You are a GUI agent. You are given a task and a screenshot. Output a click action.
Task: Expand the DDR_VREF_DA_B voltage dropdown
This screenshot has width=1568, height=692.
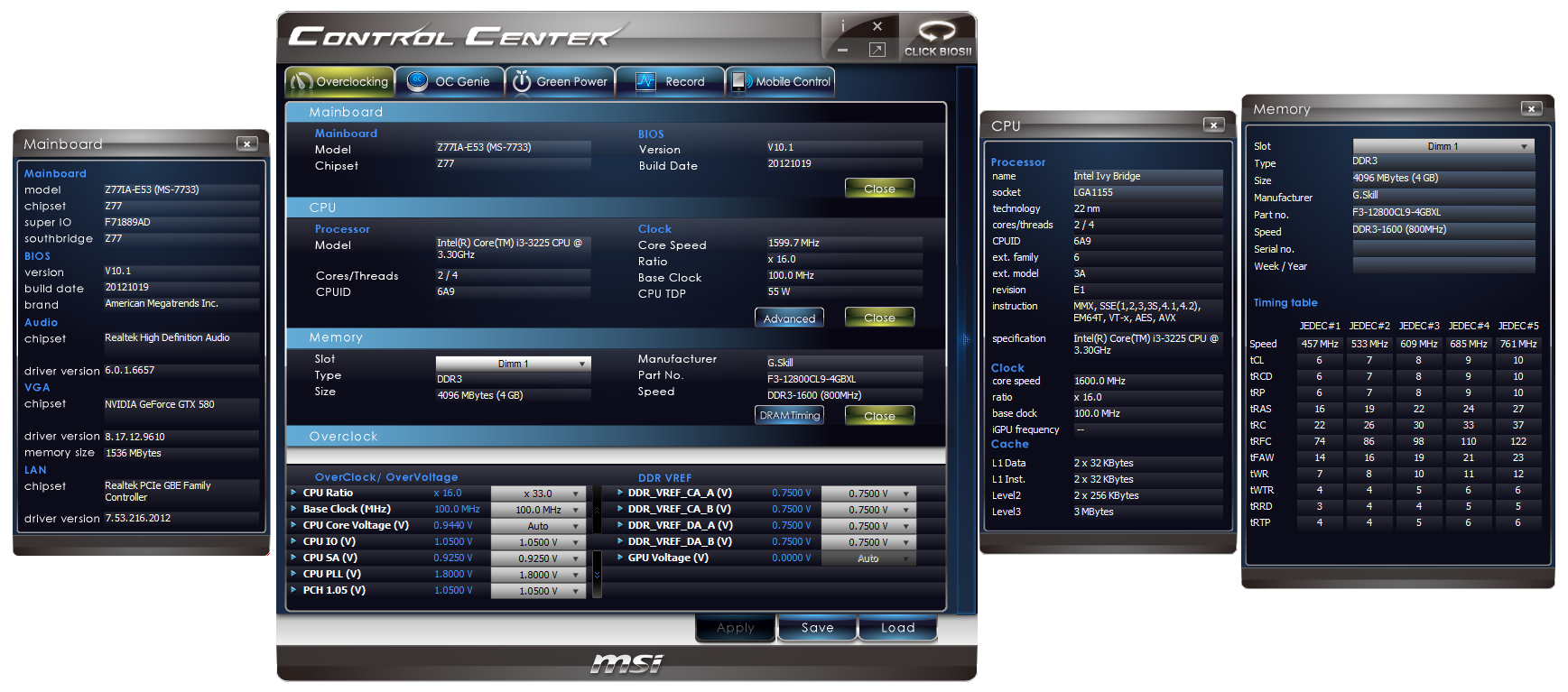[868, 542]
